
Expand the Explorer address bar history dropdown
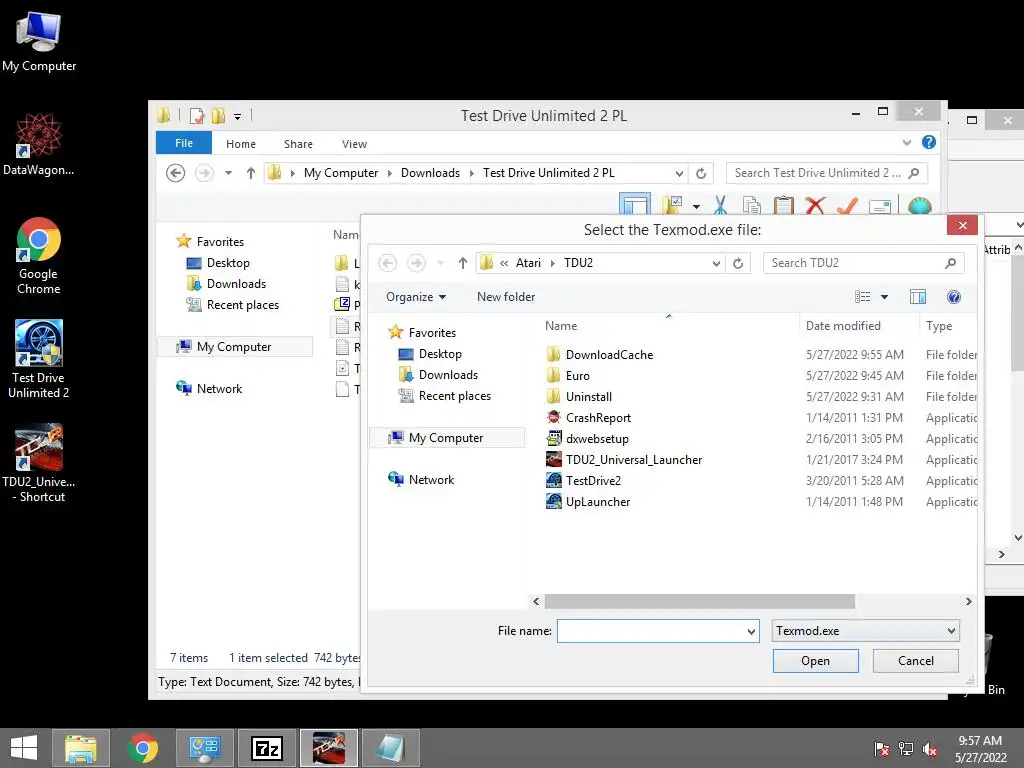(679, 173)
